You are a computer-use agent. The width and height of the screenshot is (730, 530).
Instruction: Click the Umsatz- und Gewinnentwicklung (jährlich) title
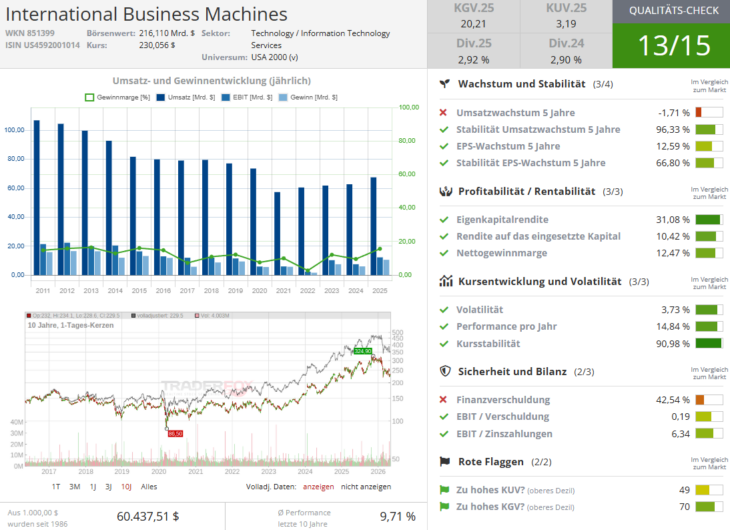point(212,81)
